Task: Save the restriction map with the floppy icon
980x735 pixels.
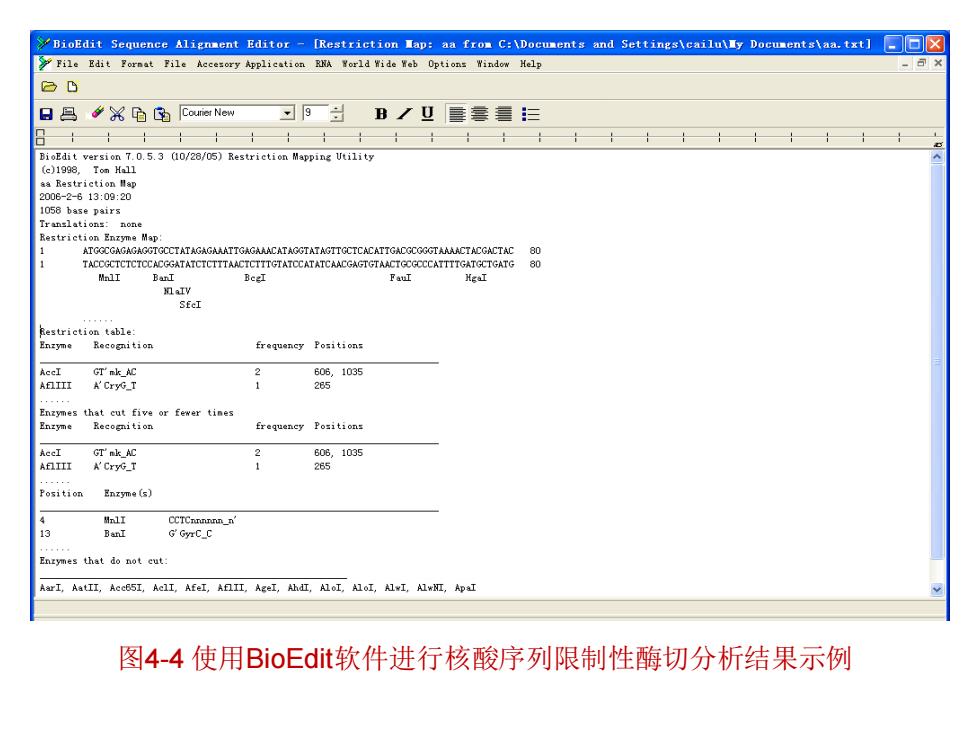Action: [46, 114]
